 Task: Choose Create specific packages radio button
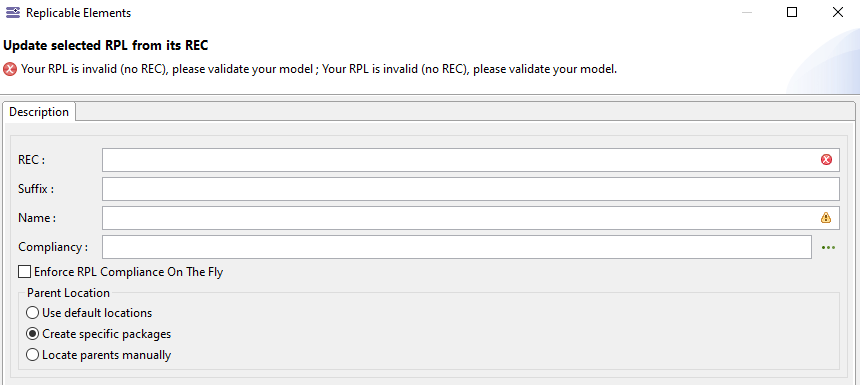[x=33, y=333]
